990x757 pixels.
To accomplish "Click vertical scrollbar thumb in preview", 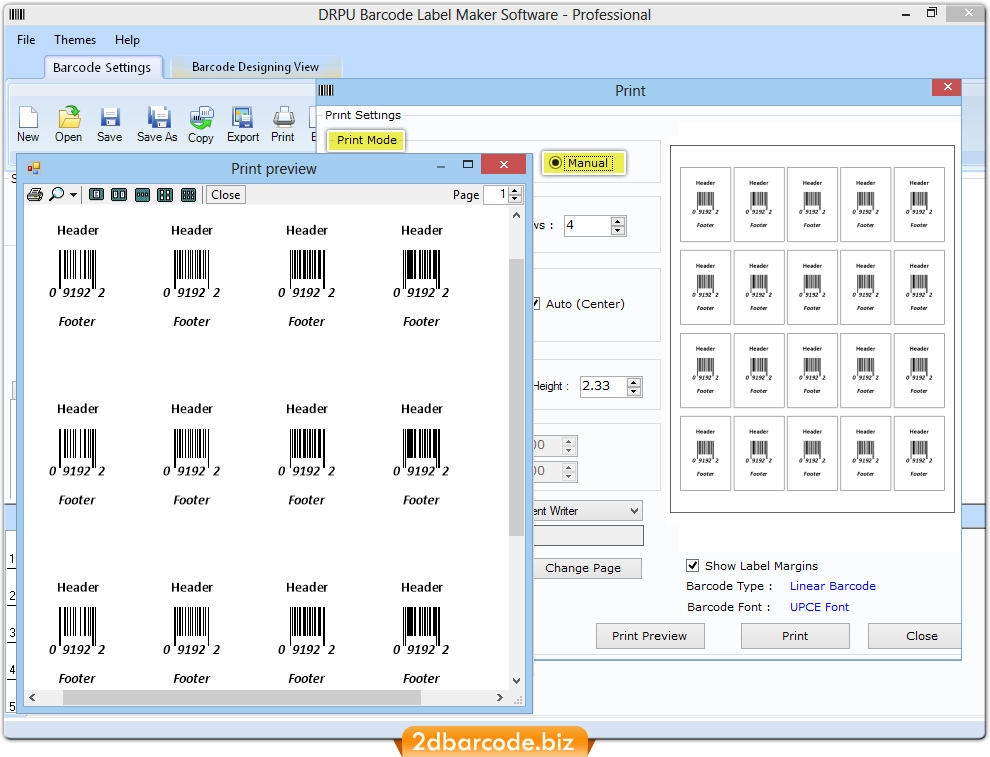I will (x=516, y=396).
